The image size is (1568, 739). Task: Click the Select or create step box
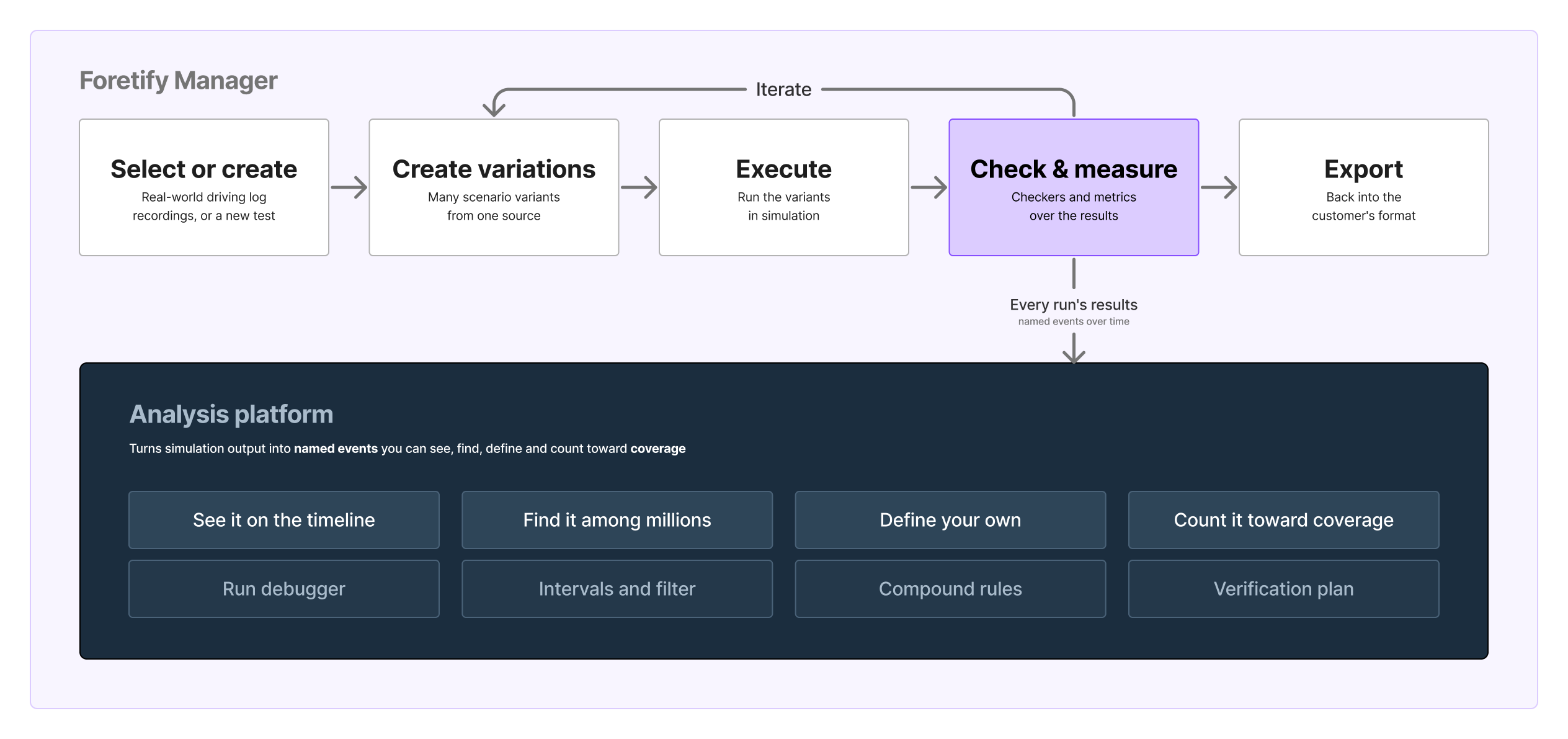(x=204, y=187)
